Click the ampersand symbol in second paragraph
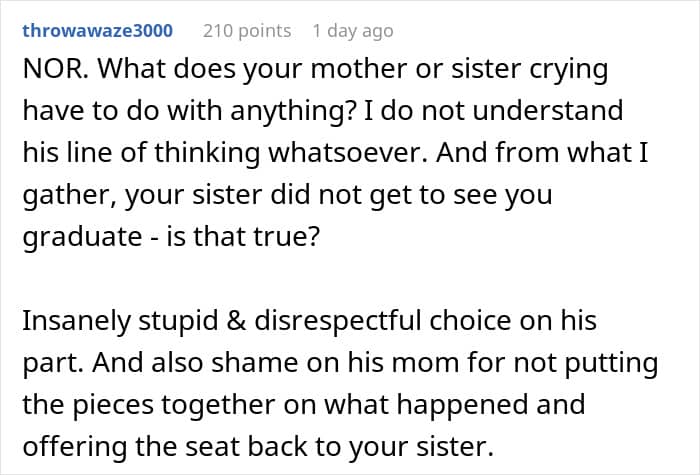 (236, 321)
